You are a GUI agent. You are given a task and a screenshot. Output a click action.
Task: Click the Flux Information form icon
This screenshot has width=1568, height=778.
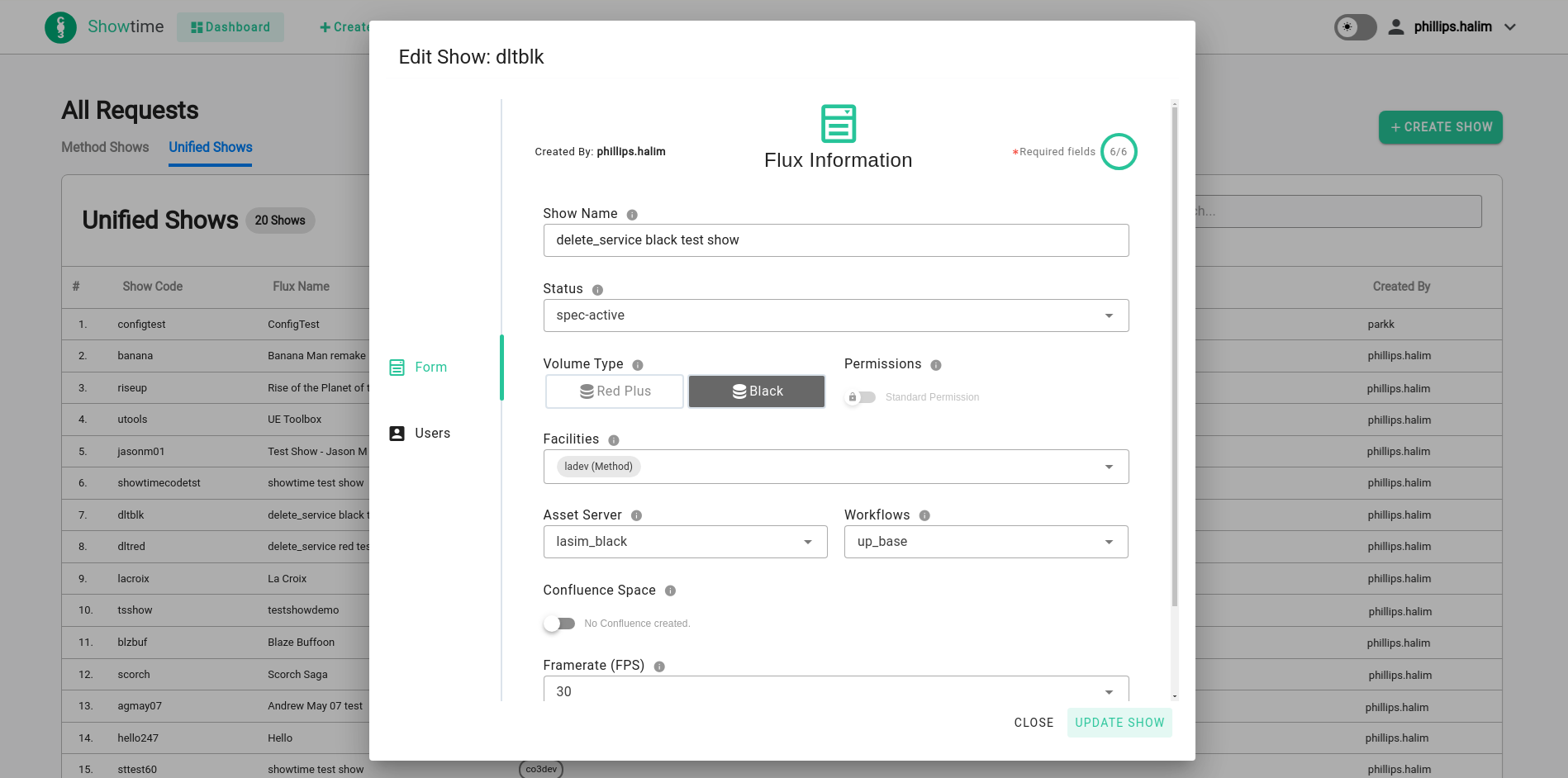(838, 124)
